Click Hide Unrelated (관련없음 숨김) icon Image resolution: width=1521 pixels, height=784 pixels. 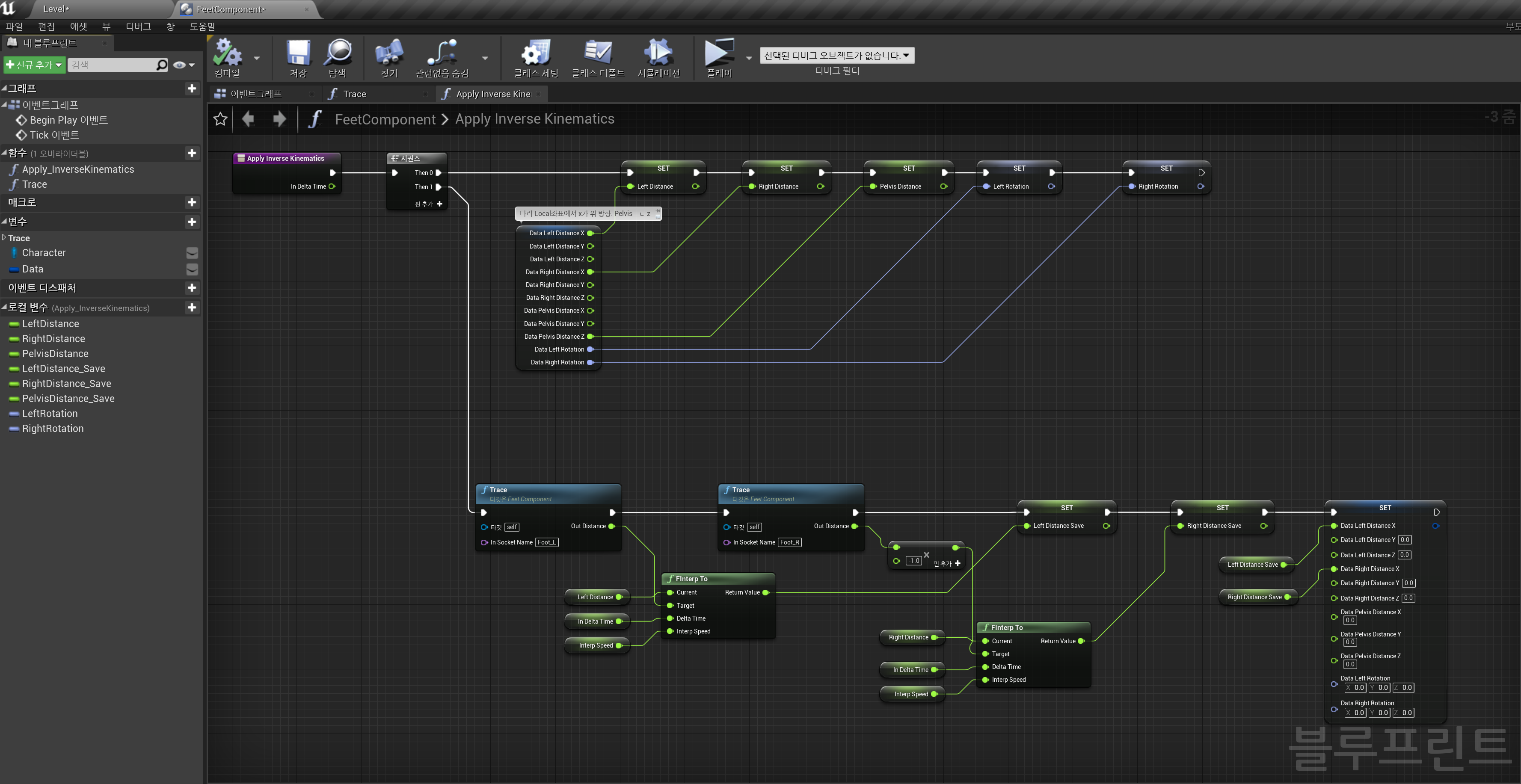coord(442,53)
